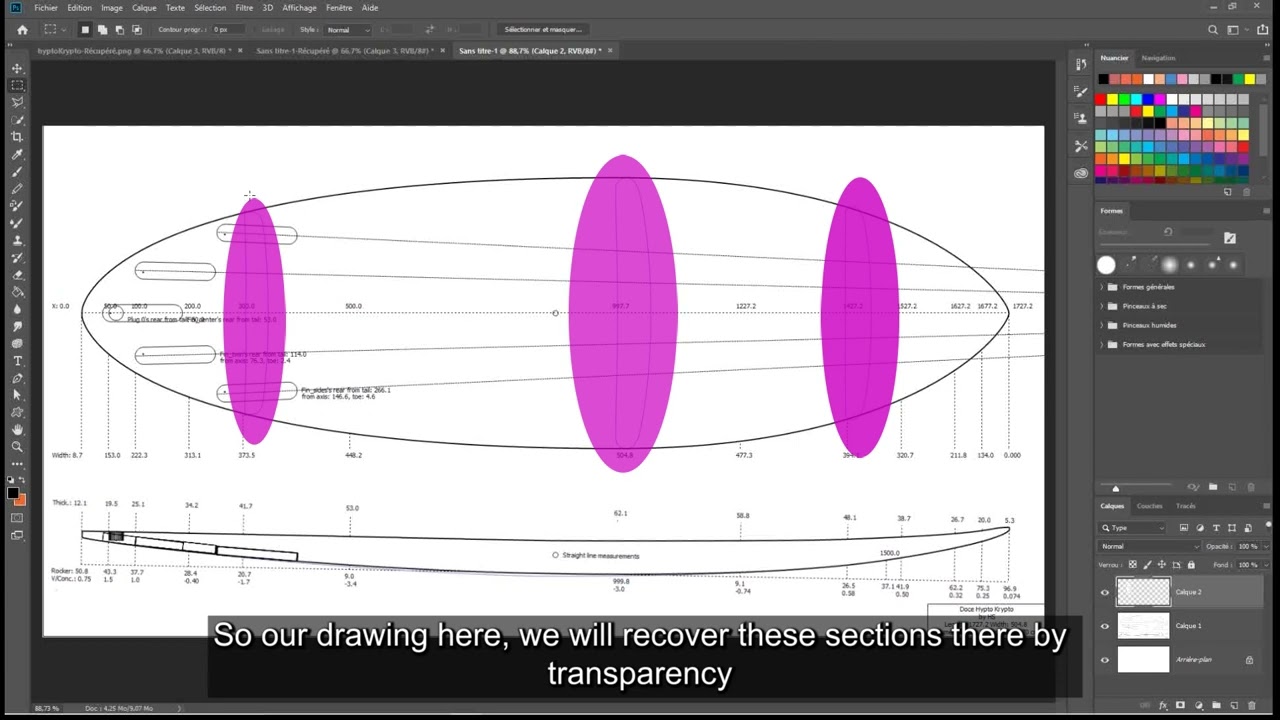Hide the Calque 2 layer
The height and width of the screenshot is (720, 1280).
1105,592
